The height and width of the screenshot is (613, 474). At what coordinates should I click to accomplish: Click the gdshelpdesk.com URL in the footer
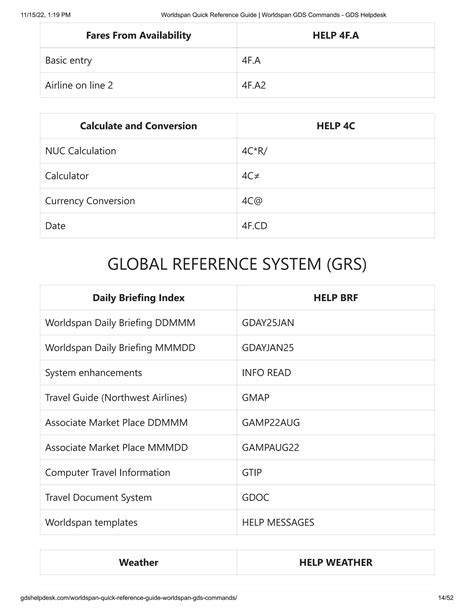129,598
